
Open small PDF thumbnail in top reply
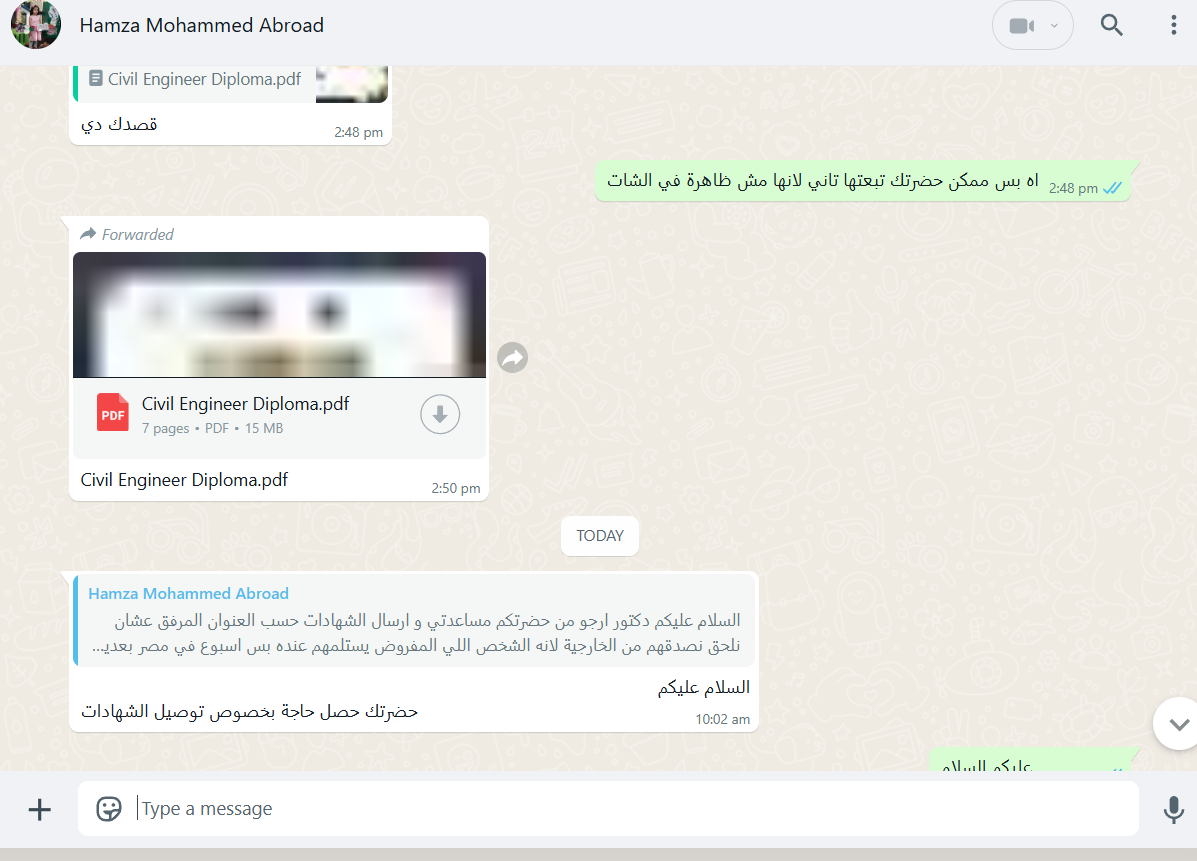tap(352, 83)
